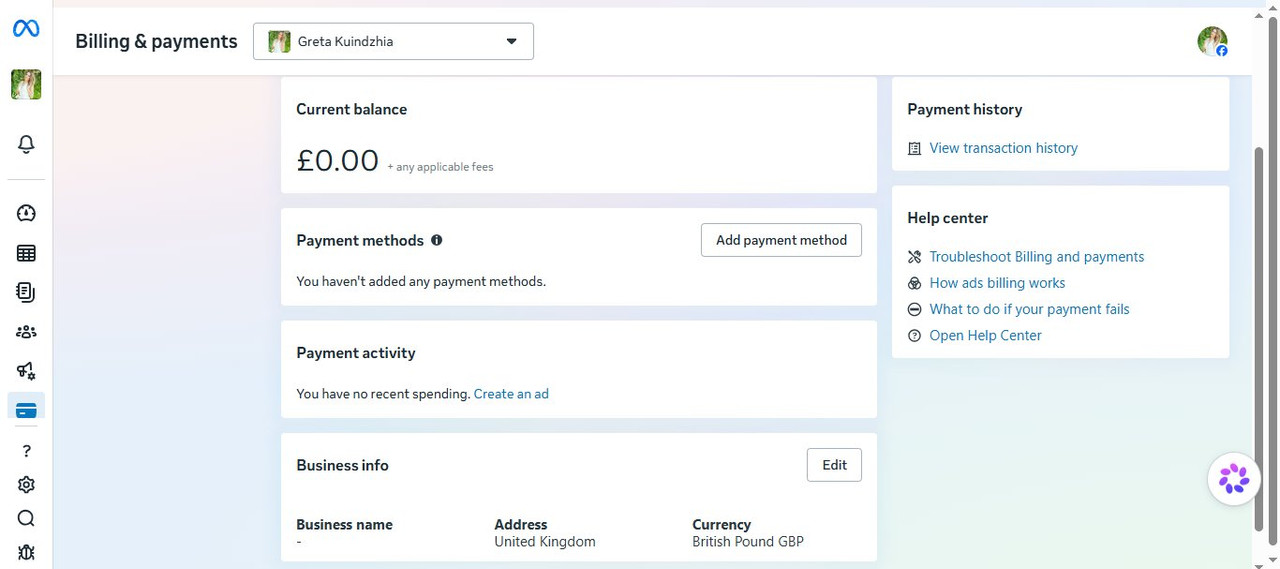Open View transaction history link
This screenshot has width=1280, height=569.
[1003, 148]
